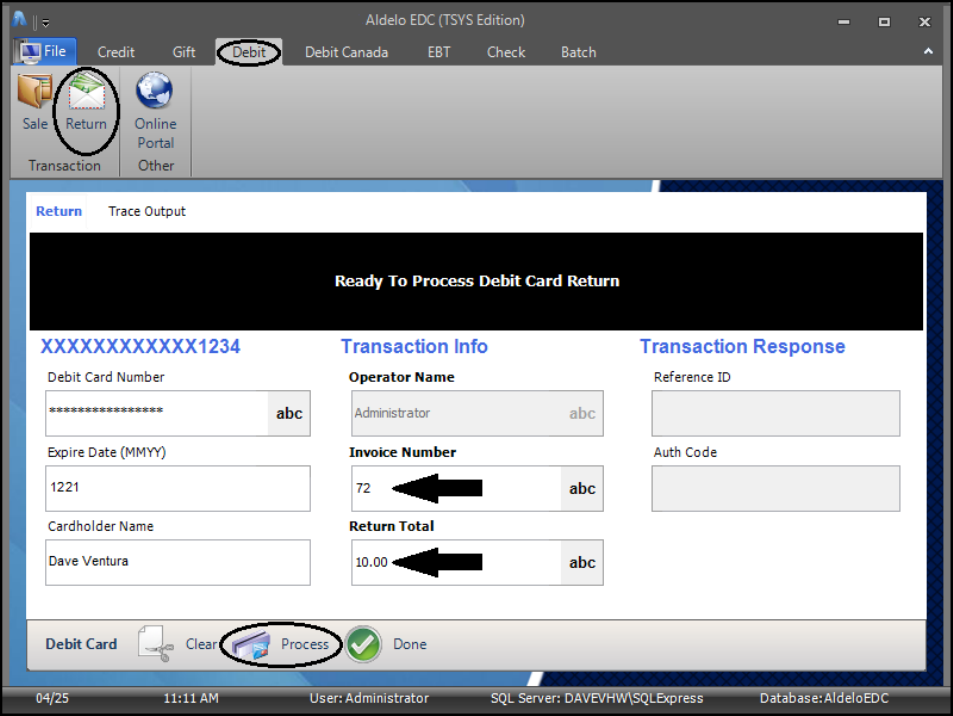This screenshot has height=716, width=953.
Task: Click the abc button for Invoice Number
Action: click(x=582, y=488)
